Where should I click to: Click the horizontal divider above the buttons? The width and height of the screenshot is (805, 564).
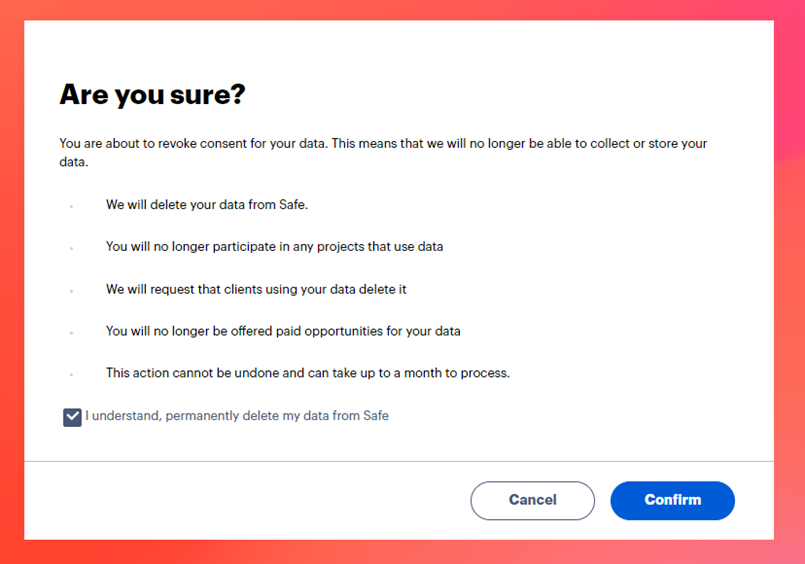tap(398, 461)
